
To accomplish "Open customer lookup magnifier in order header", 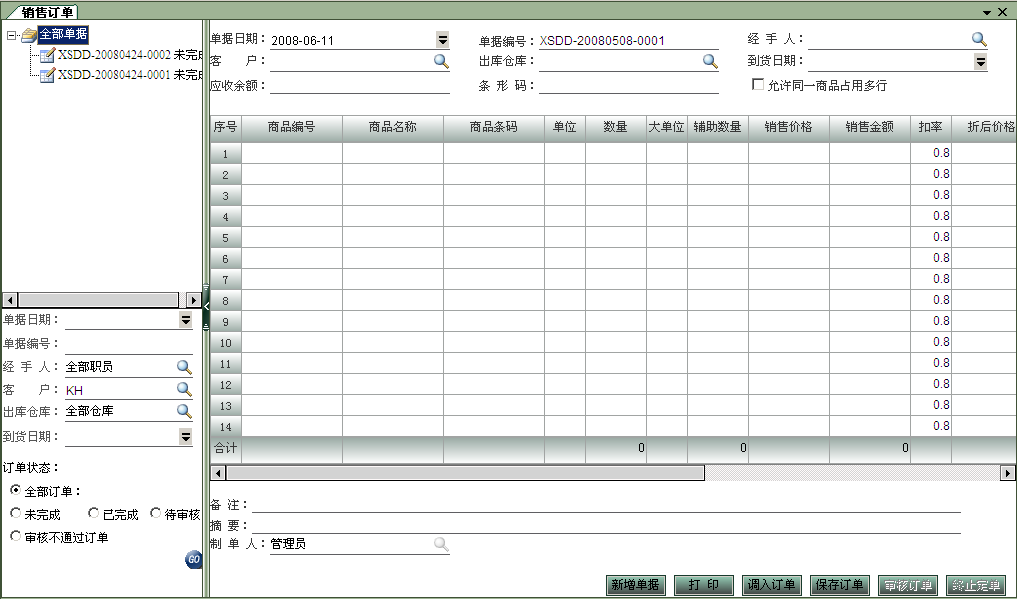I will (441, 61).
